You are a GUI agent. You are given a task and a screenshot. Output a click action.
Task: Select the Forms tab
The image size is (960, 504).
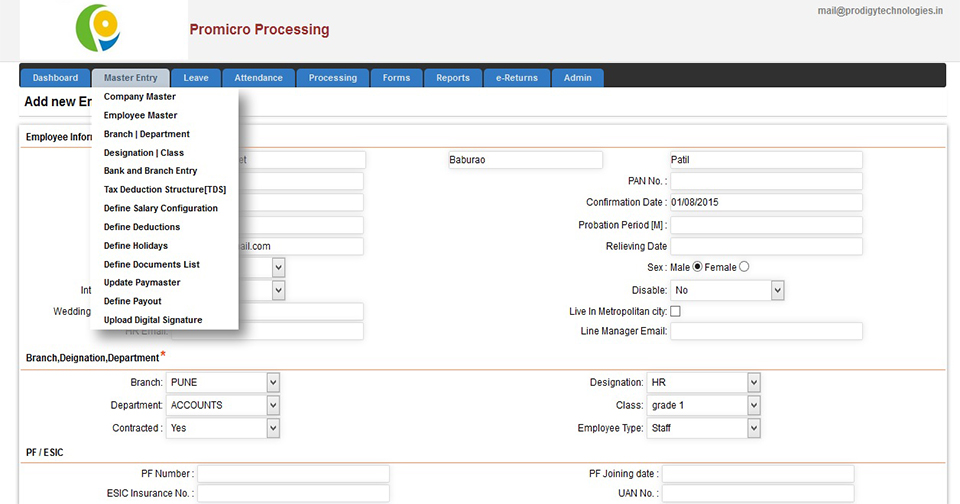396,78
